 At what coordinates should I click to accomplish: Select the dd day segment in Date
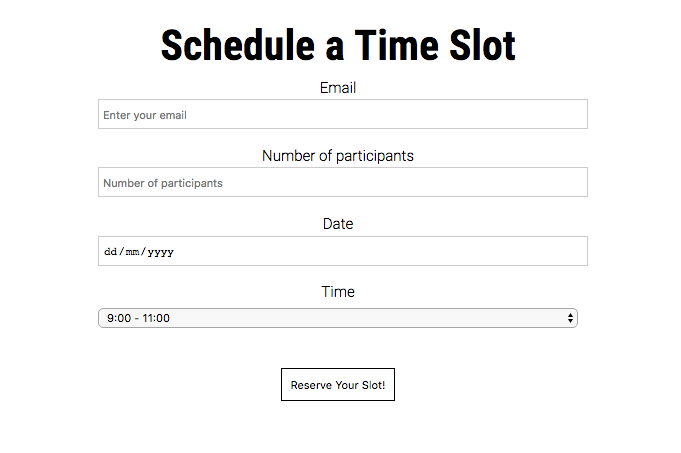coord(110,252)
